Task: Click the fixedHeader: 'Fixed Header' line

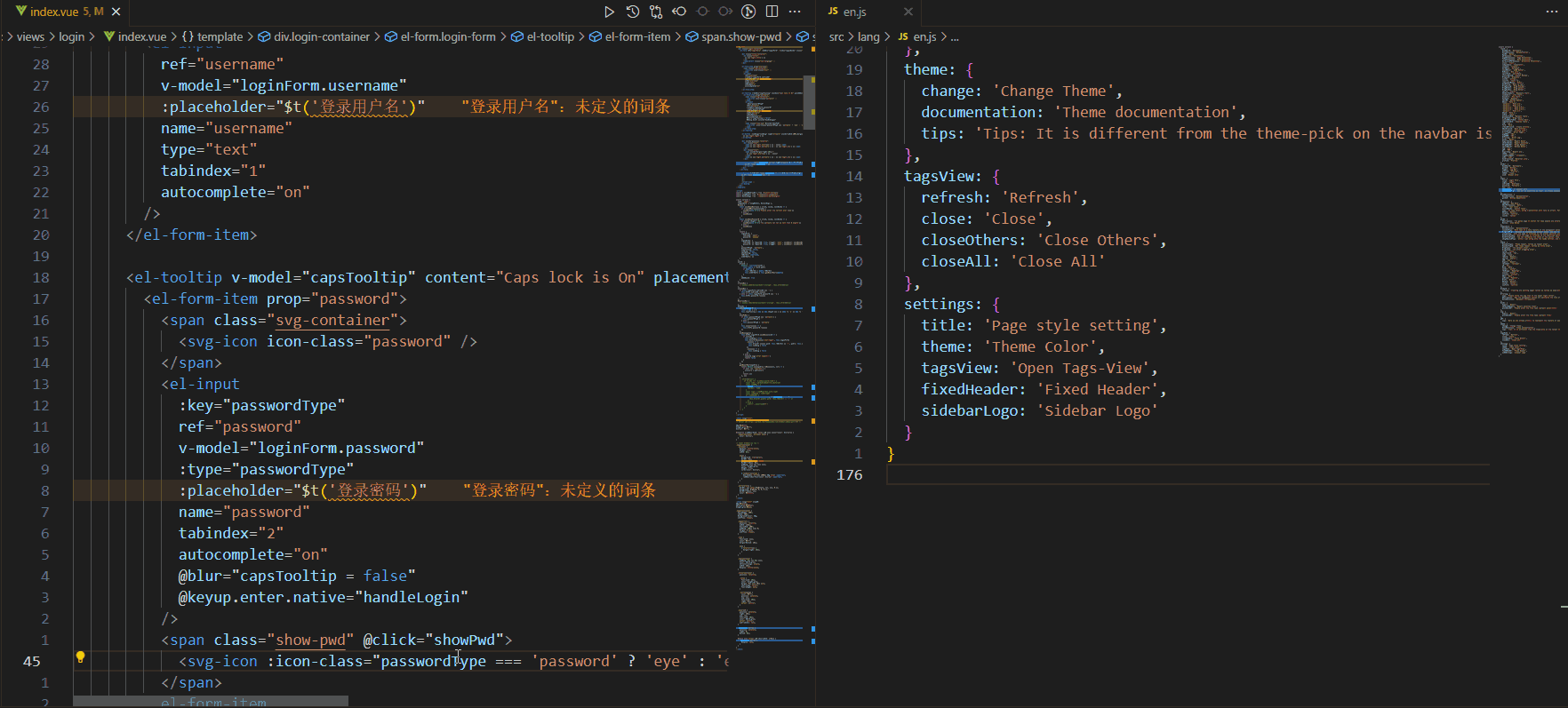Action: click(1044, 389)
